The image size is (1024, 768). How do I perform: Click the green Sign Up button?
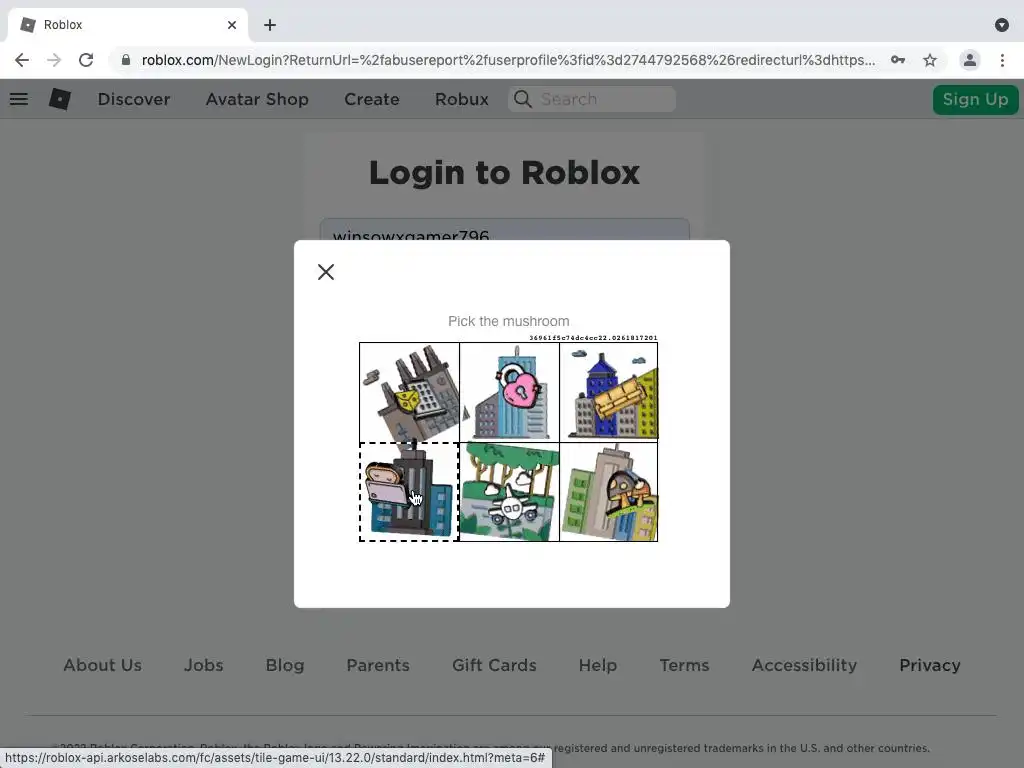click(x=975, y=99)
